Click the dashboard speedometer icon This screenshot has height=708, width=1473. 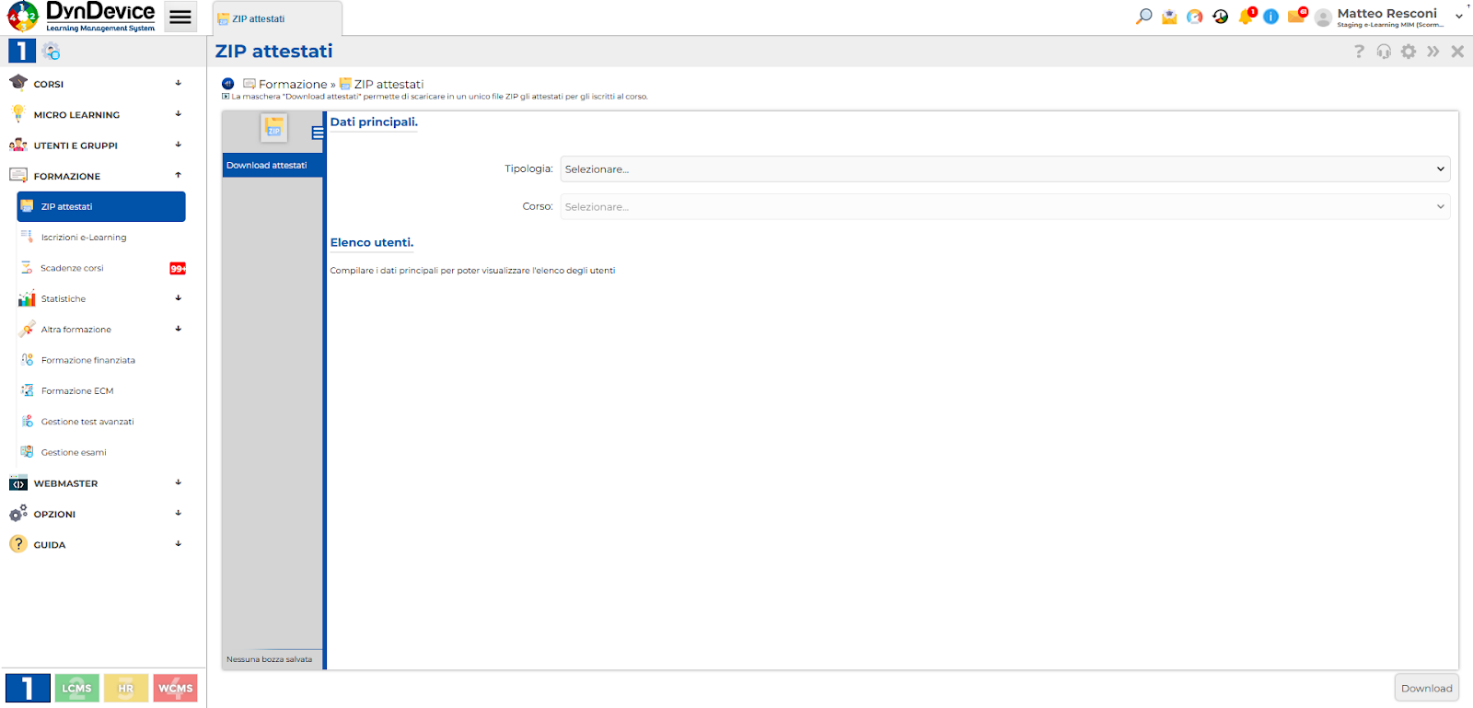pos(1195,17)
